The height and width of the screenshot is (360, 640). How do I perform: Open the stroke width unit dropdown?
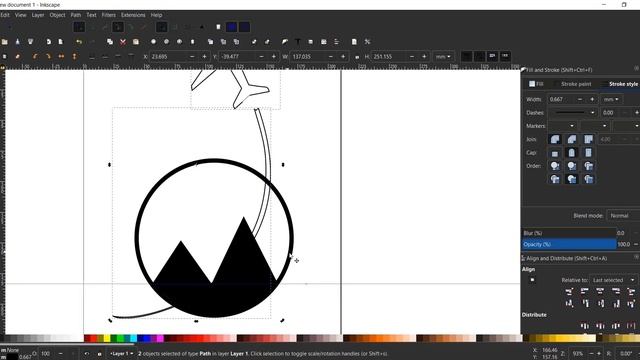(x=611, y=99)
